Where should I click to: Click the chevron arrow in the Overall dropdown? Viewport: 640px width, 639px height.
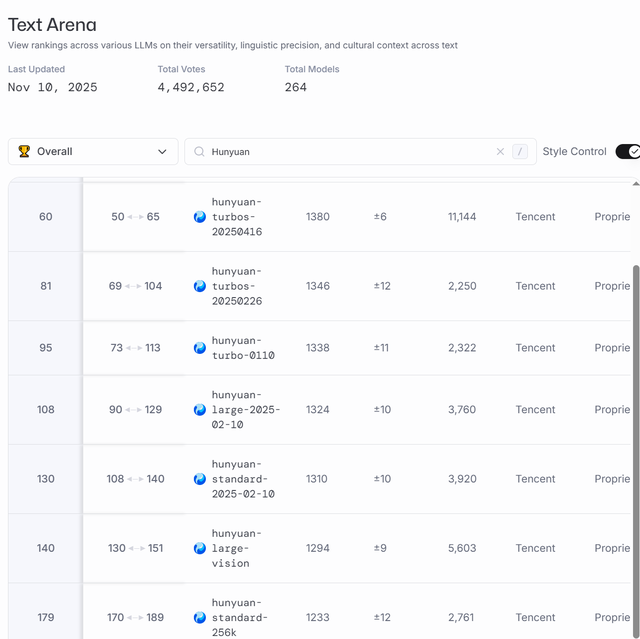162,152
